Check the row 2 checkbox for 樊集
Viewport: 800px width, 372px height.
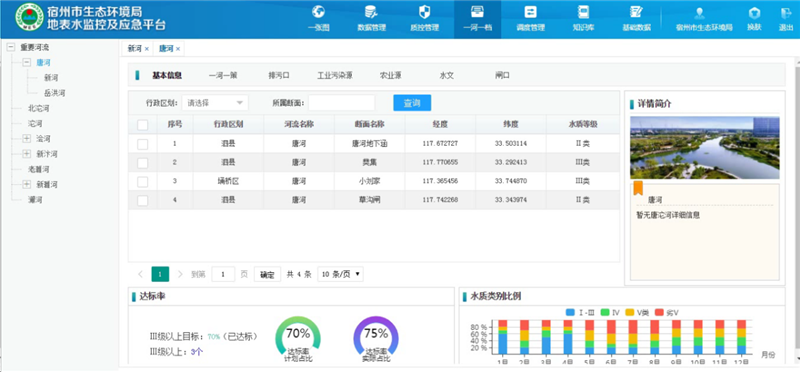[143, 163]
